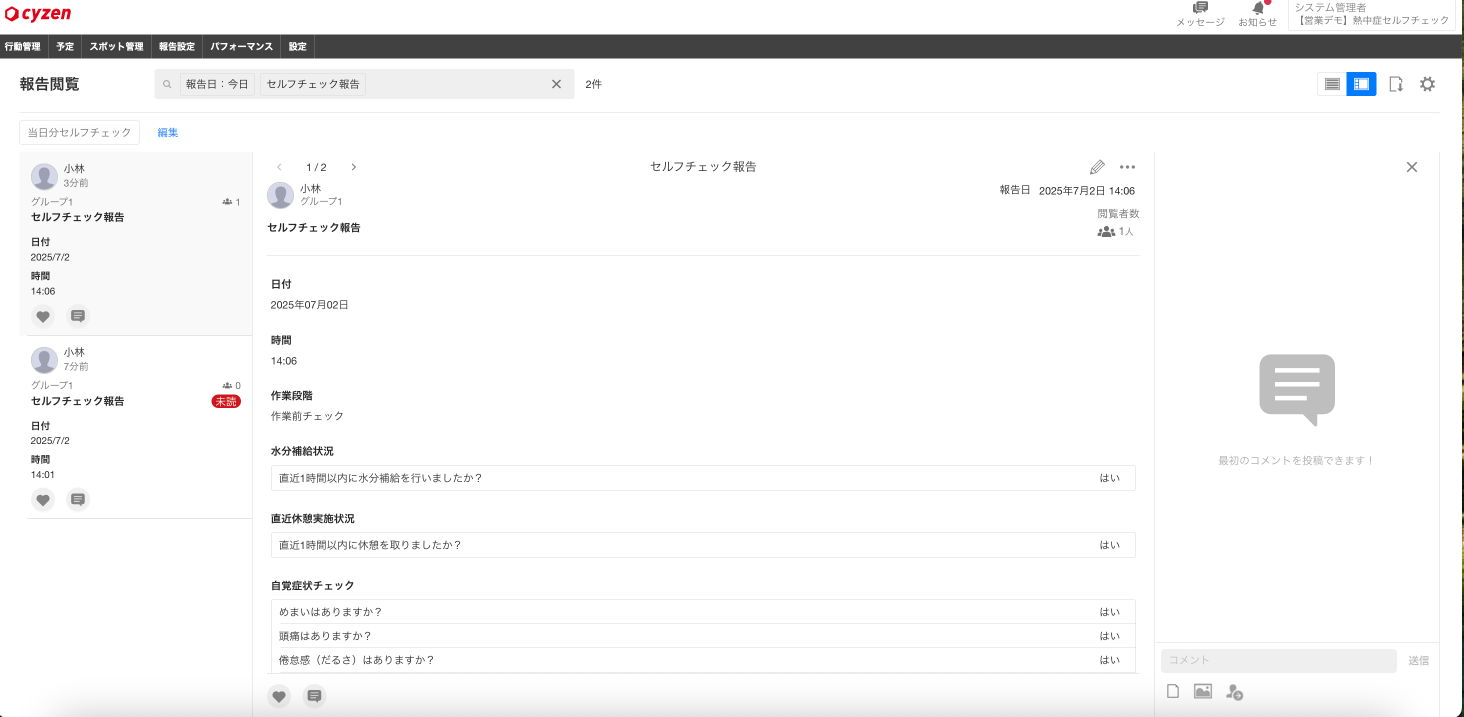
Task: Attach a file using document icon
Action: click(x=1174, y=691)
